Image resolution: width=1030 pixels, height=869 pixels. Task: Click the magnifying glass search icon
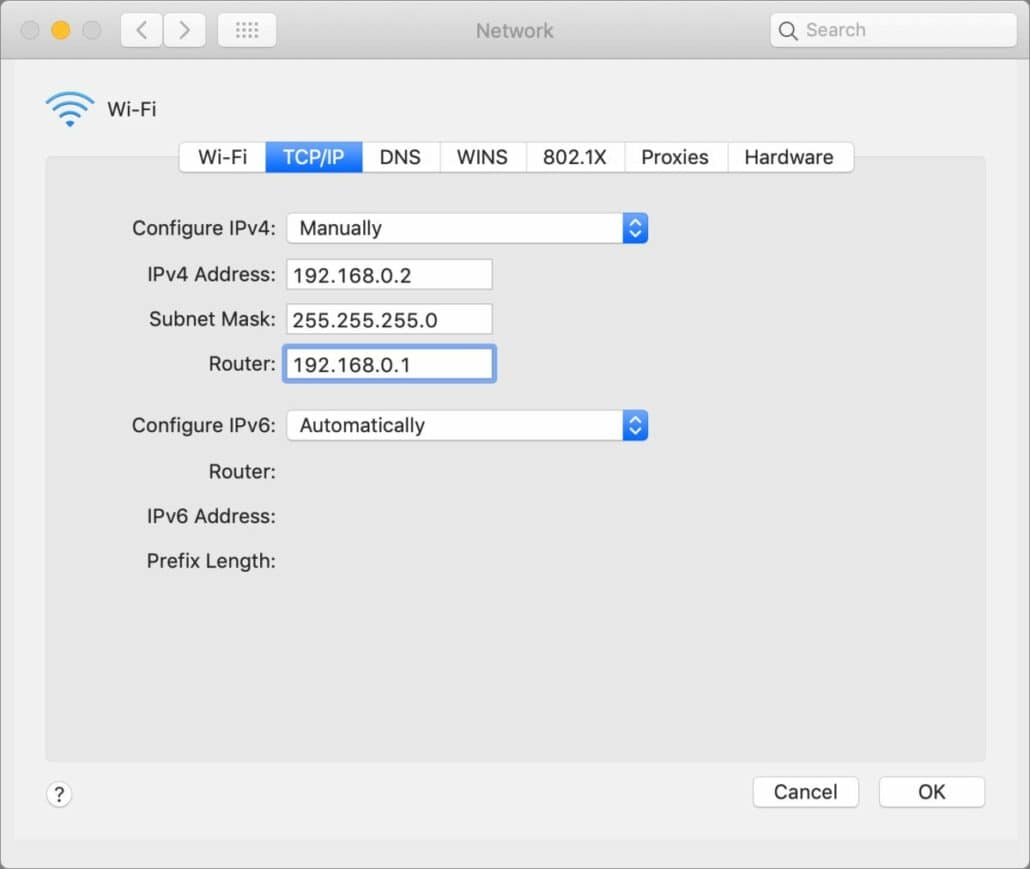point(789,30)
